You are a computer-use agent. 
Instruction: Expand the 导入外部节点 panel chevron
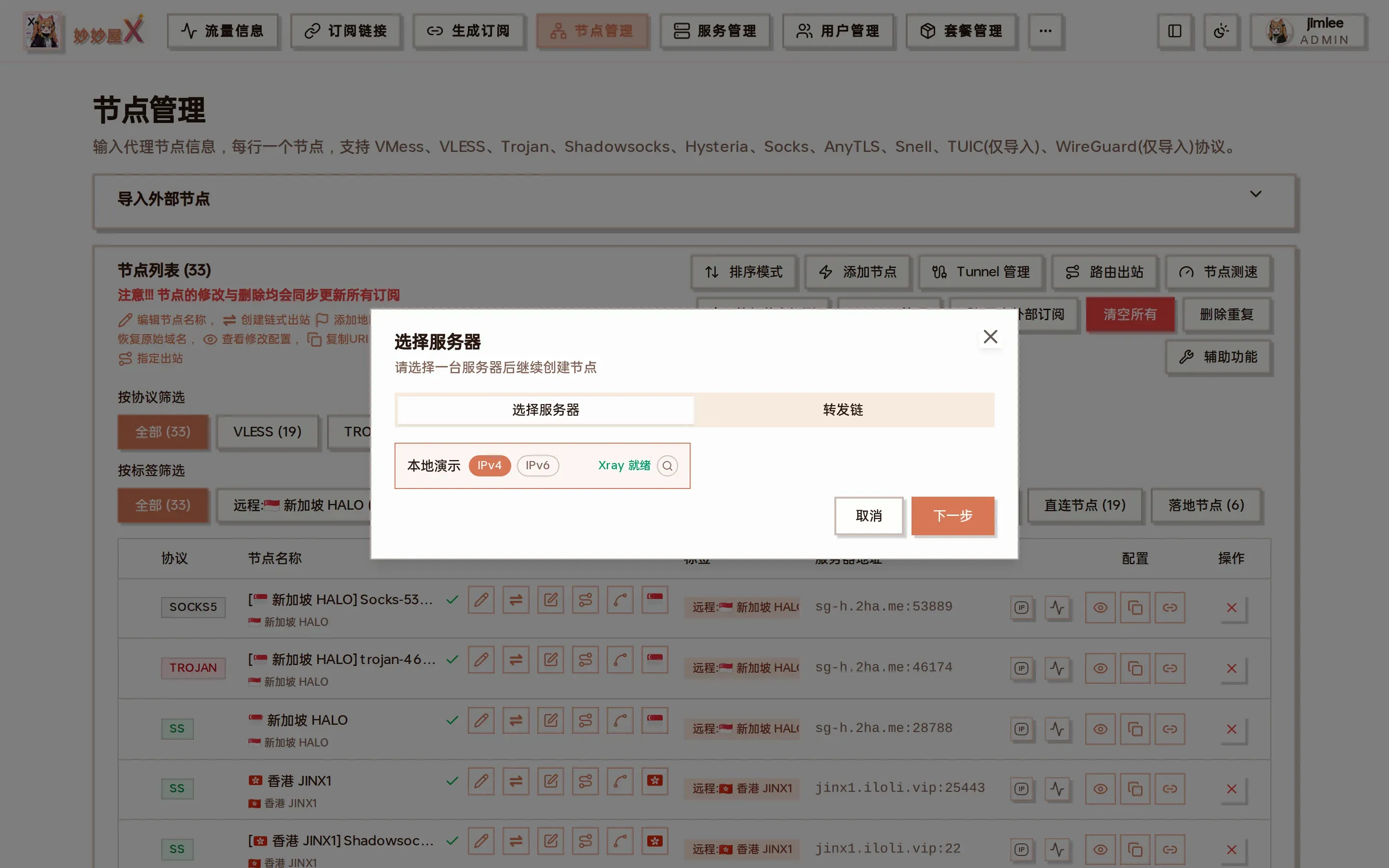pyautogui.click(x=1256, y=194)
